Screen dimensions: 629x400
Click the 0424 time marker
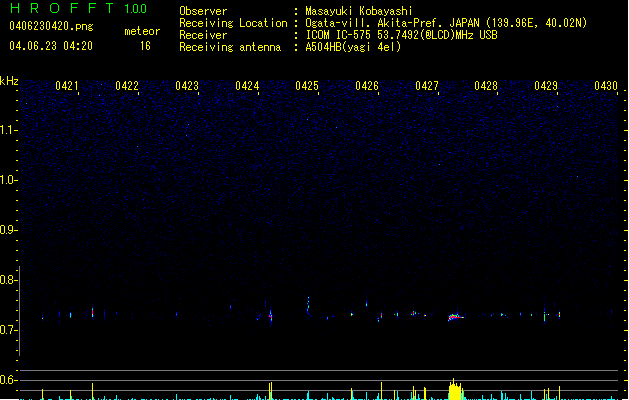(x=247, y=86)
